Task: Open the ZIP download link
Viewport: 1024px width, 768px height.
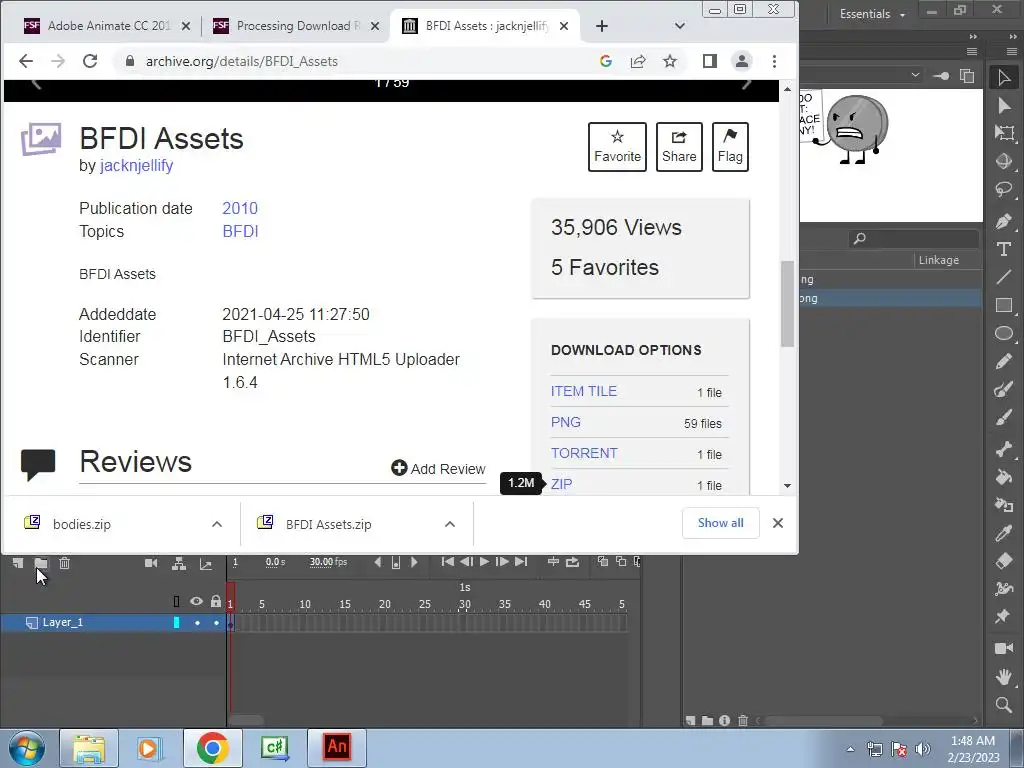Action: 562,484
